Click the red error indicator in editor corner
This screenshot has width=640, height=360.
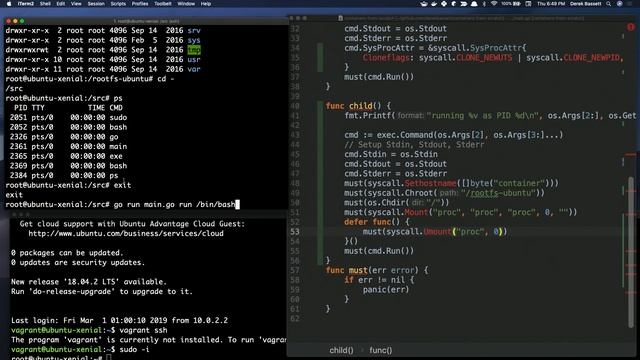631,27
